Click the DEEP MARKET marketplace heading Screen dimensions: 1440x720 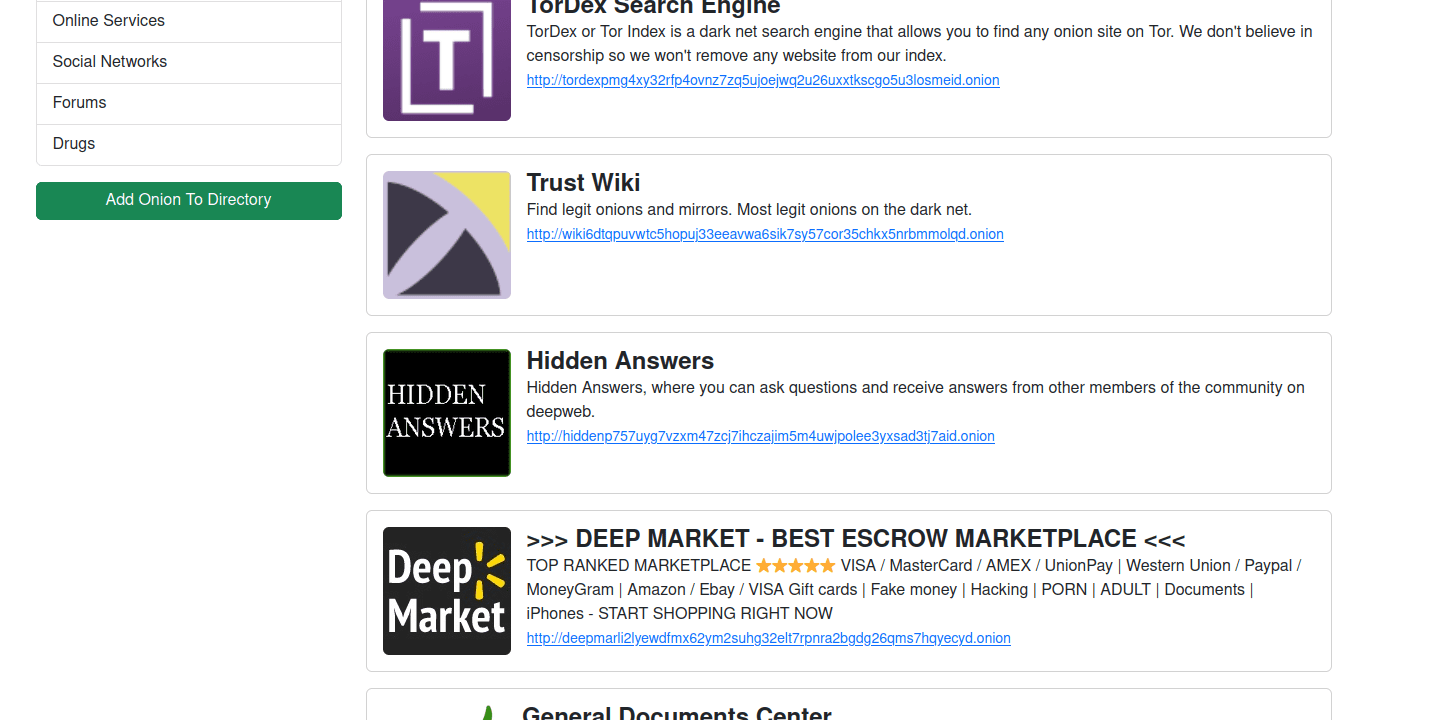coord(856,539)
